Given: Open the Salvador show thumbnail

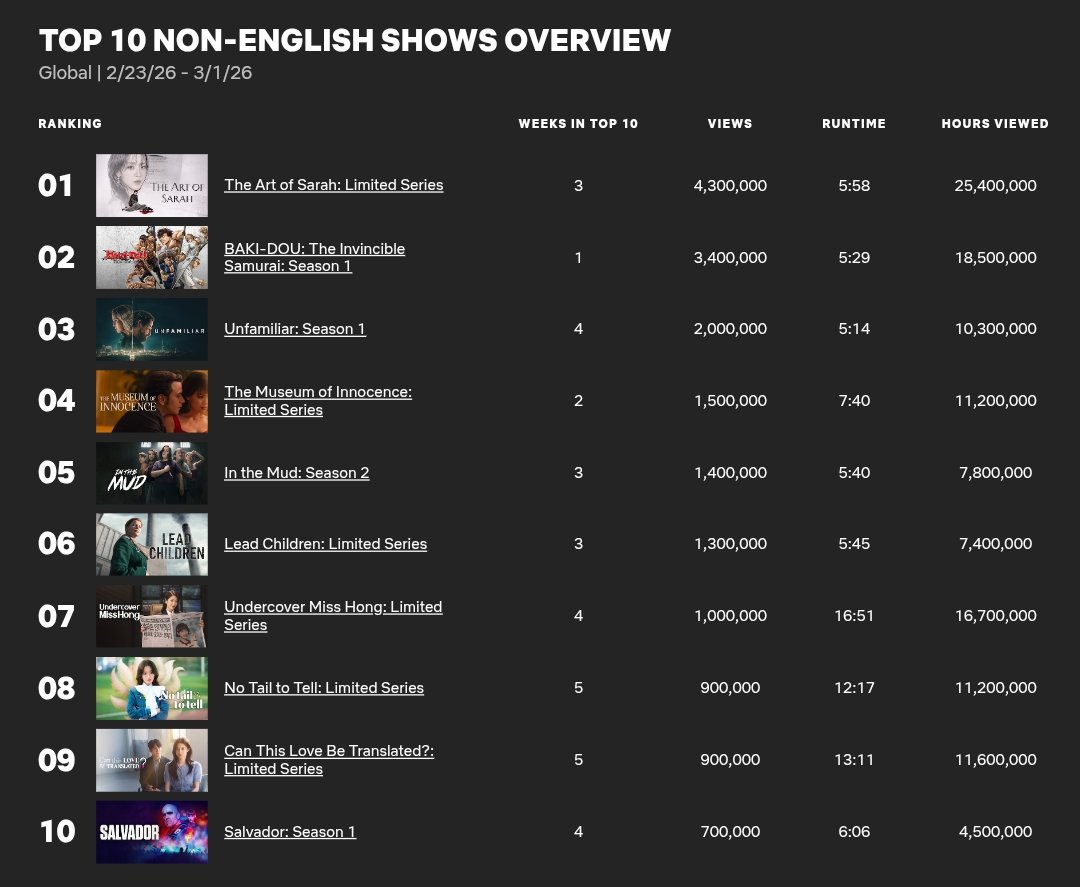Looking at the screenshot, I should [152, 831].
